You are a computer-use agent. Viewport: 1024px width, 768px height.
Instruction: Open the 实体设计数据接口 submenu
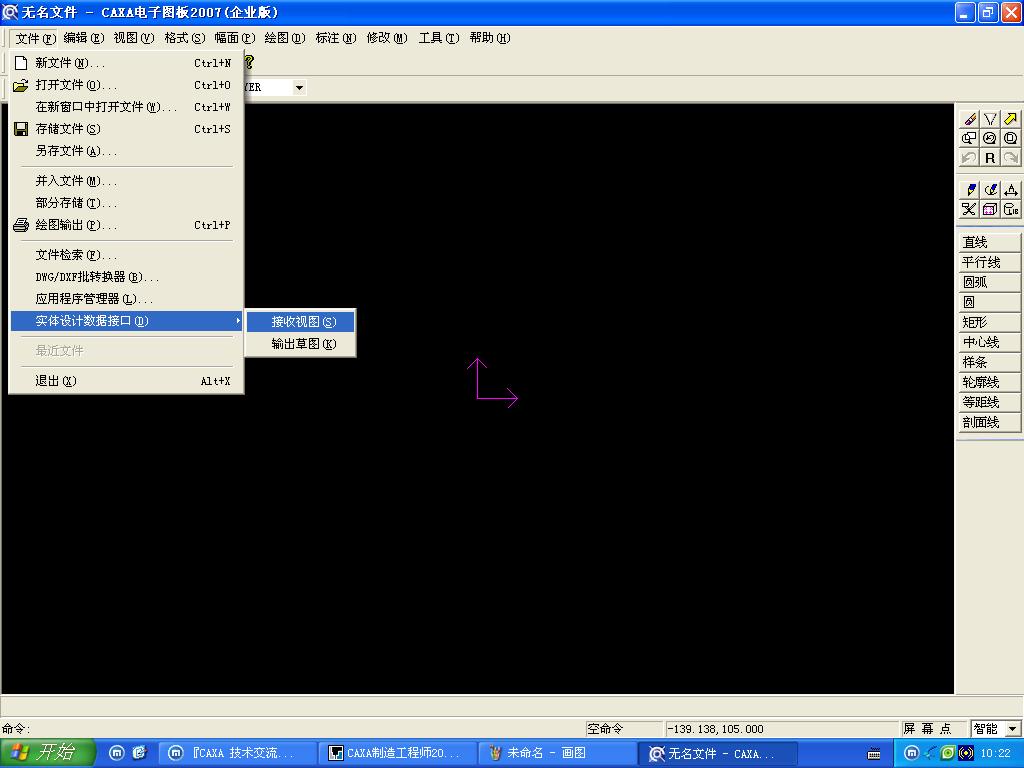(x=127, y=321)
